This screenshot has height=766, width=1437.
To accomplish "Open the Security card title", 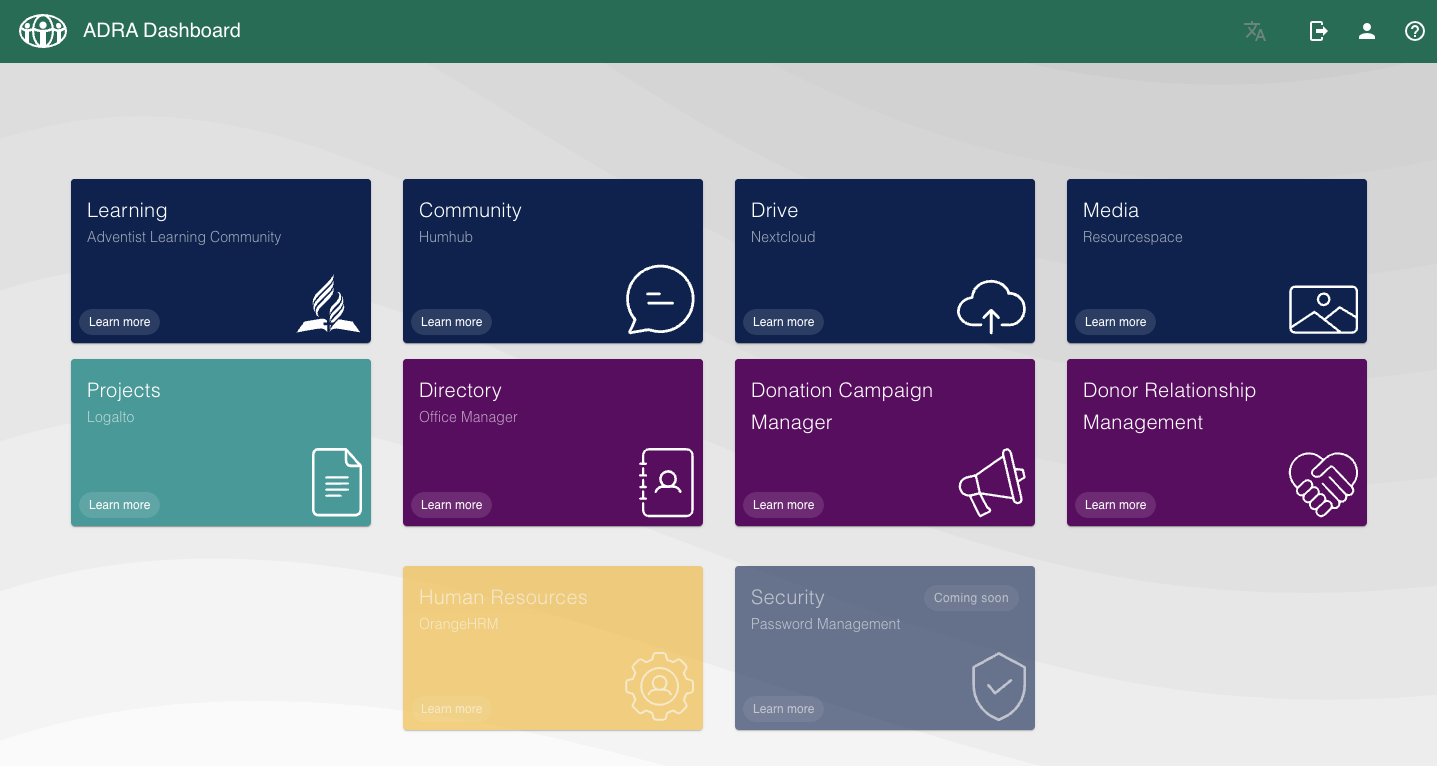I will [x=788, y=597].
